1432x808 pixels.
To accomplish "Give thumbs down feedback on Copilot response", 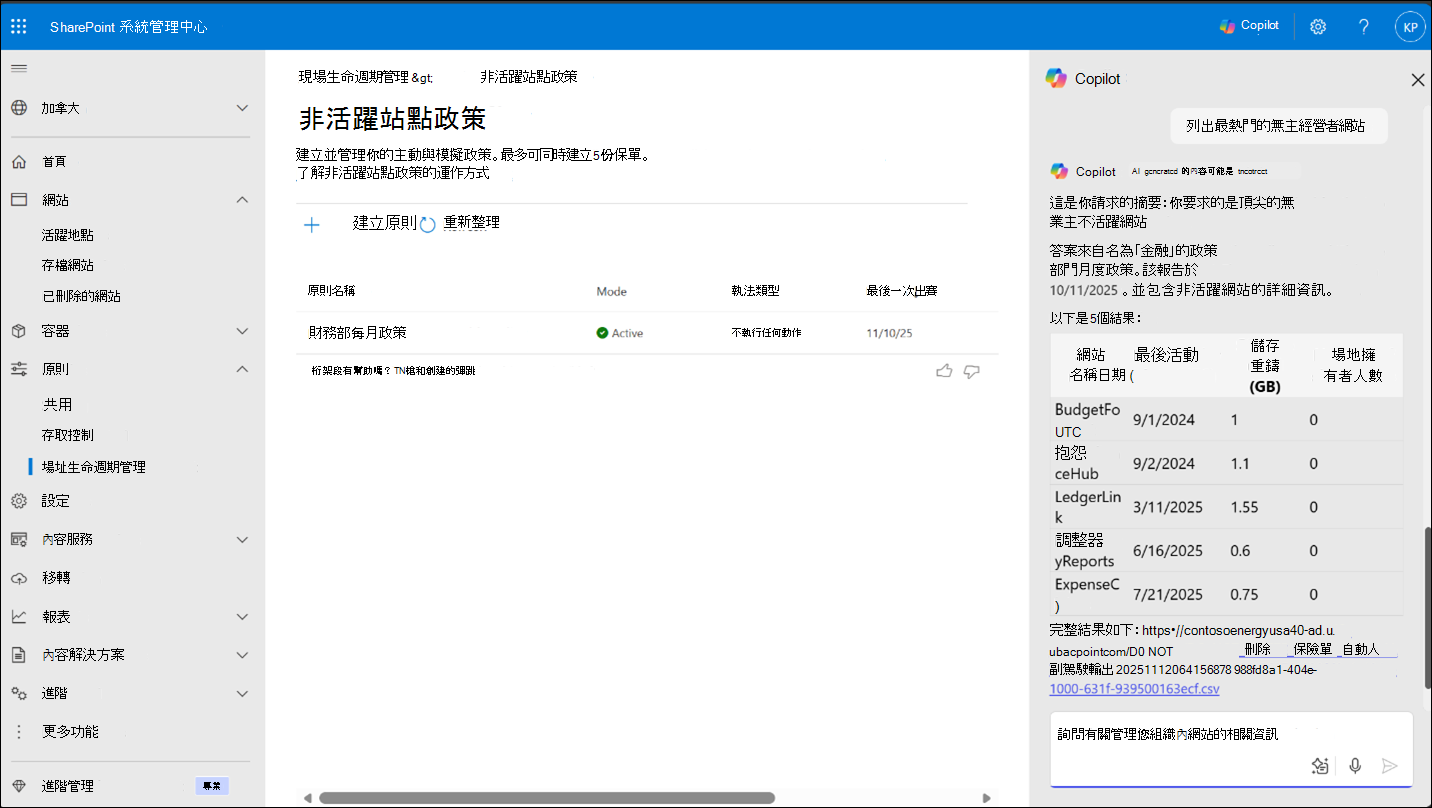I will [971, 370].
